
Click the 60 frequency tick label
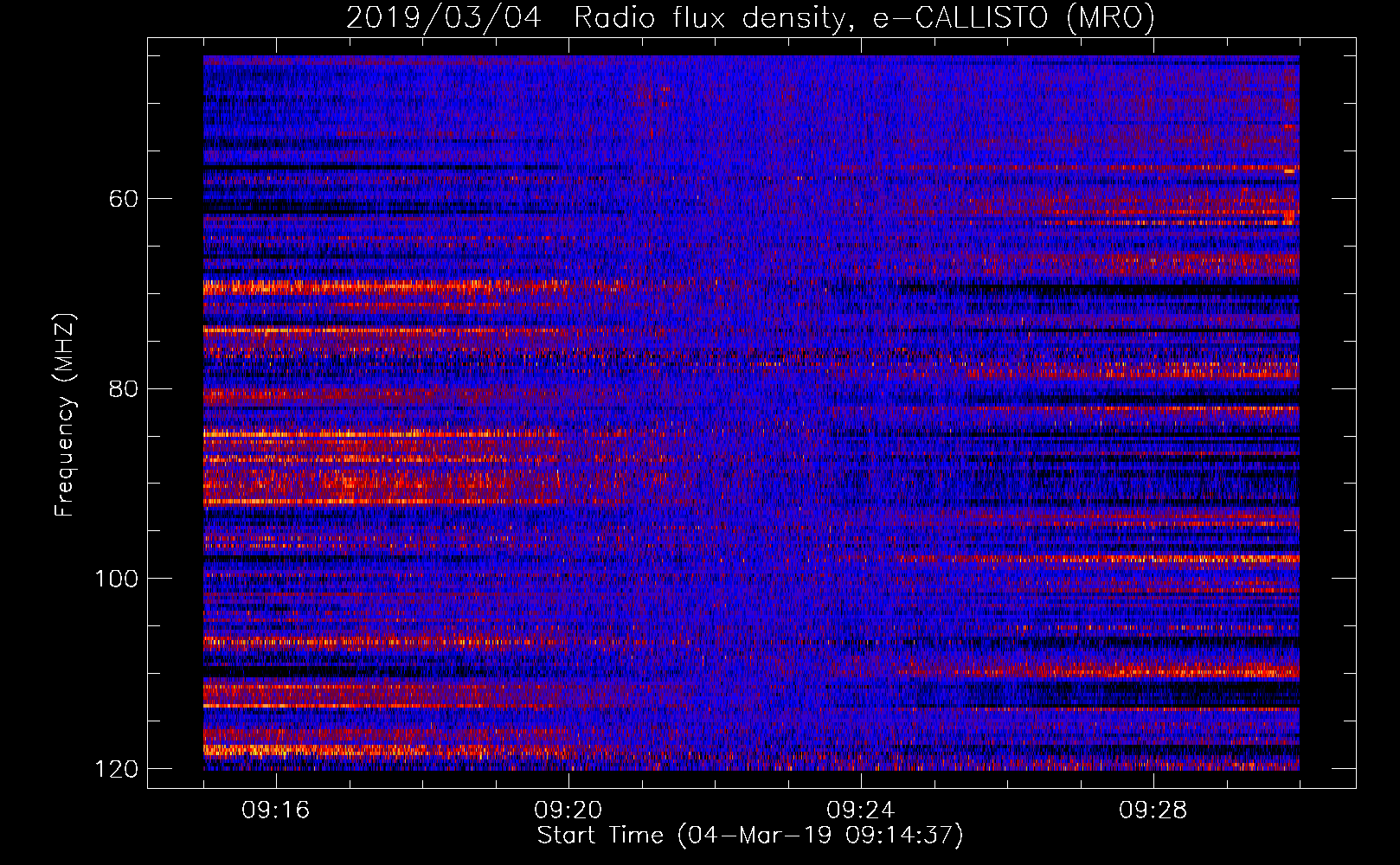(124, 199)
